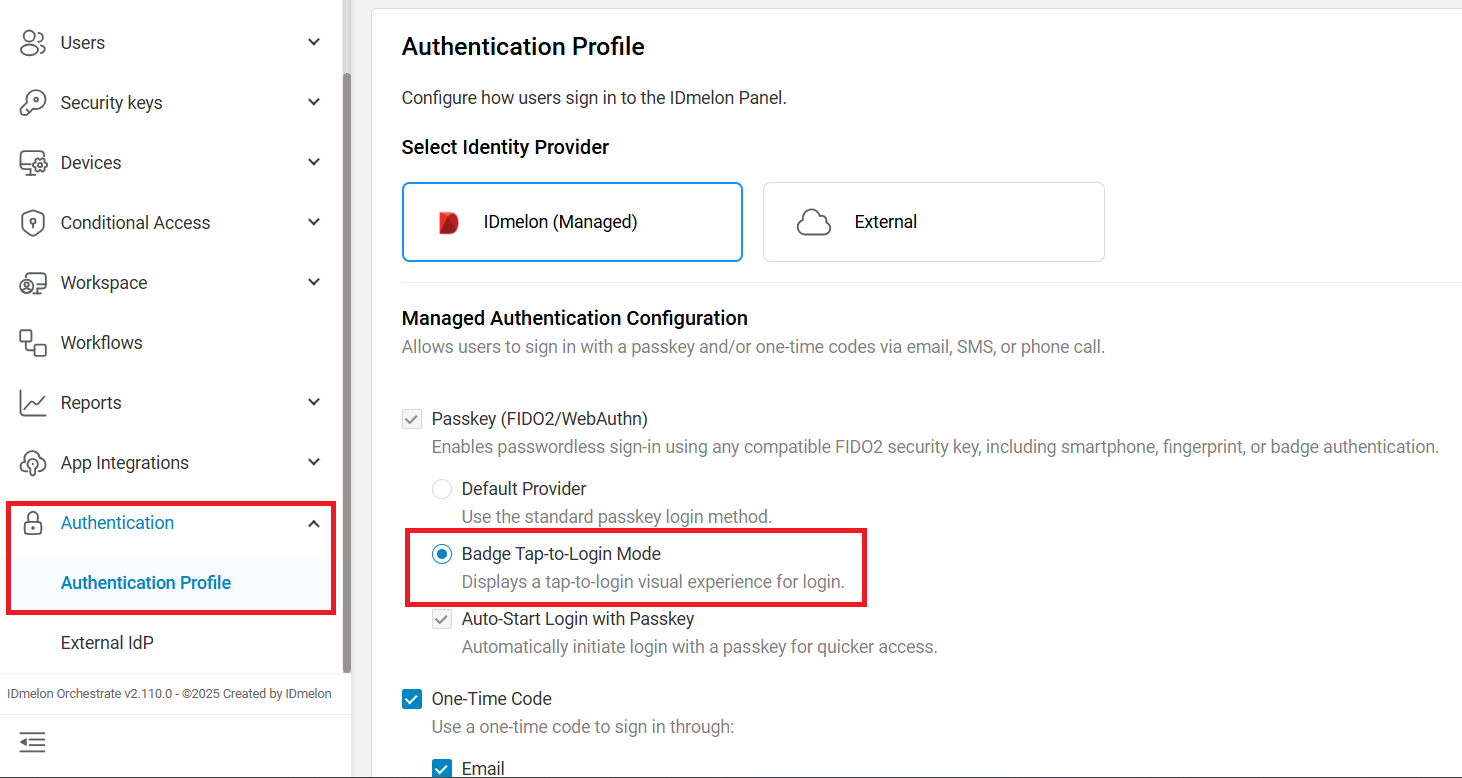Choose the Default Provider login method
The height and width of the screenshot is (778, 1462).
pos(441,488)
